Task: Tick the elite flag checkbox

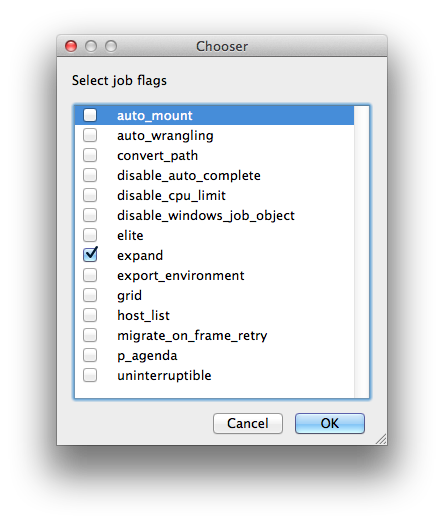Action: tap(90, 235)
